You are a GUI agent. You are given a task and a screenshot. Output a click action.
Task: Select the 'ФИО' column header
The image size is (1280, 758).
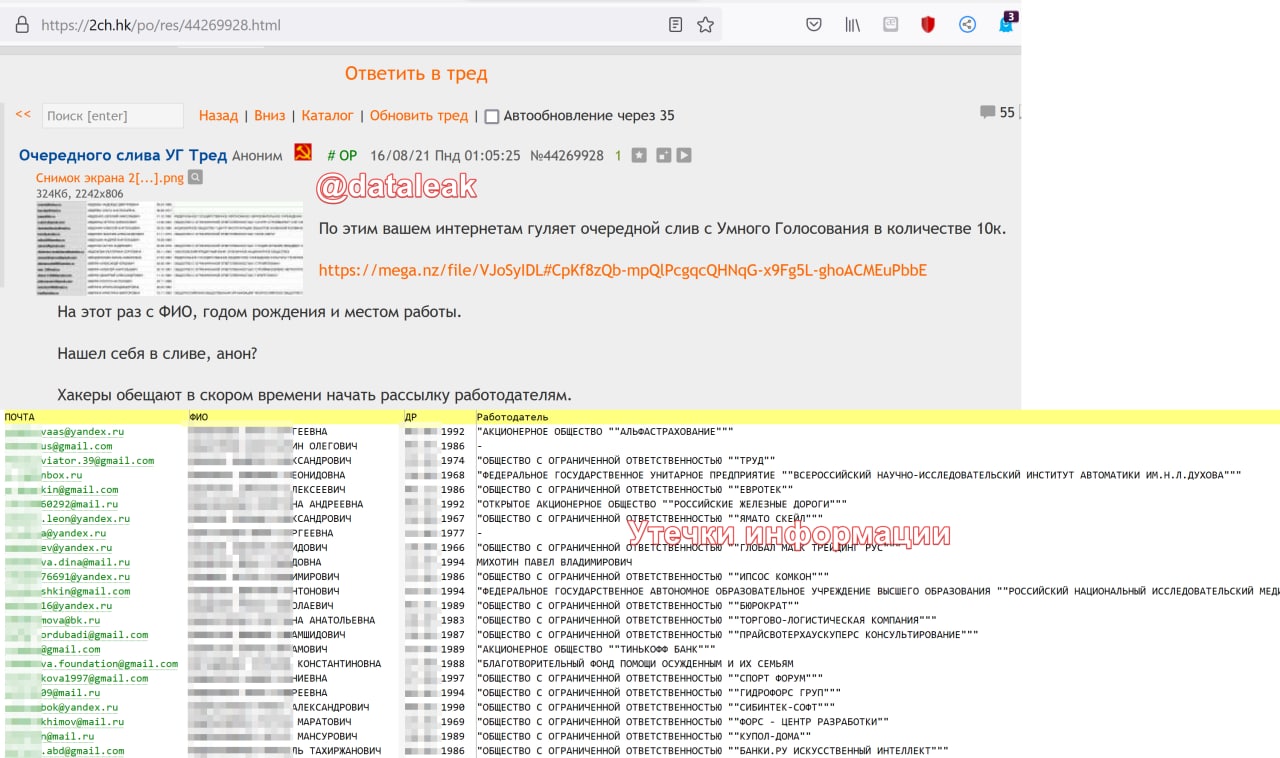tap(198, 416)
